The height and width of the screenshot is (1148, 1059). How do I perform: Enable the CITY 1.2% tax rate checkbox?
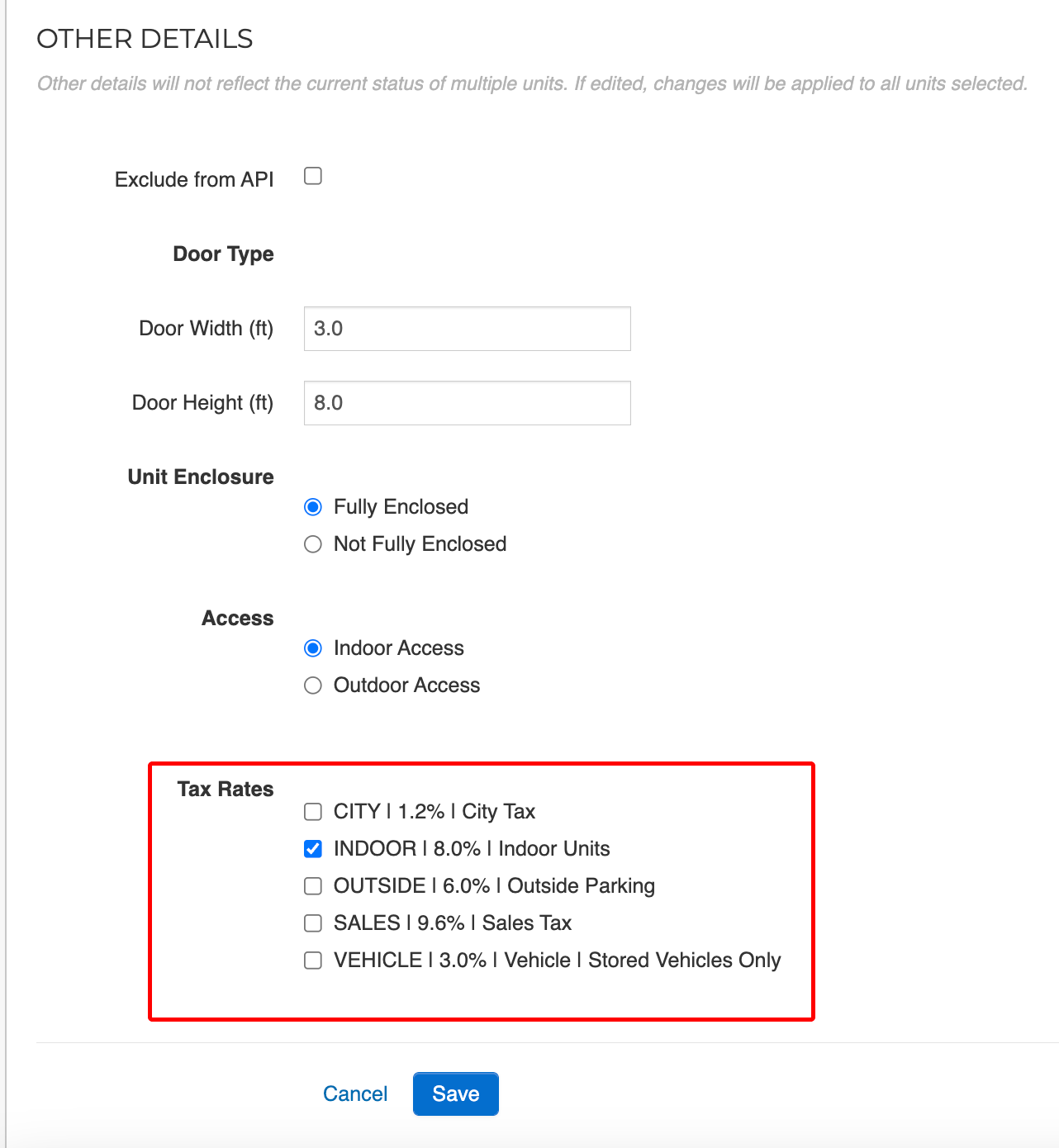pos(313,812)
